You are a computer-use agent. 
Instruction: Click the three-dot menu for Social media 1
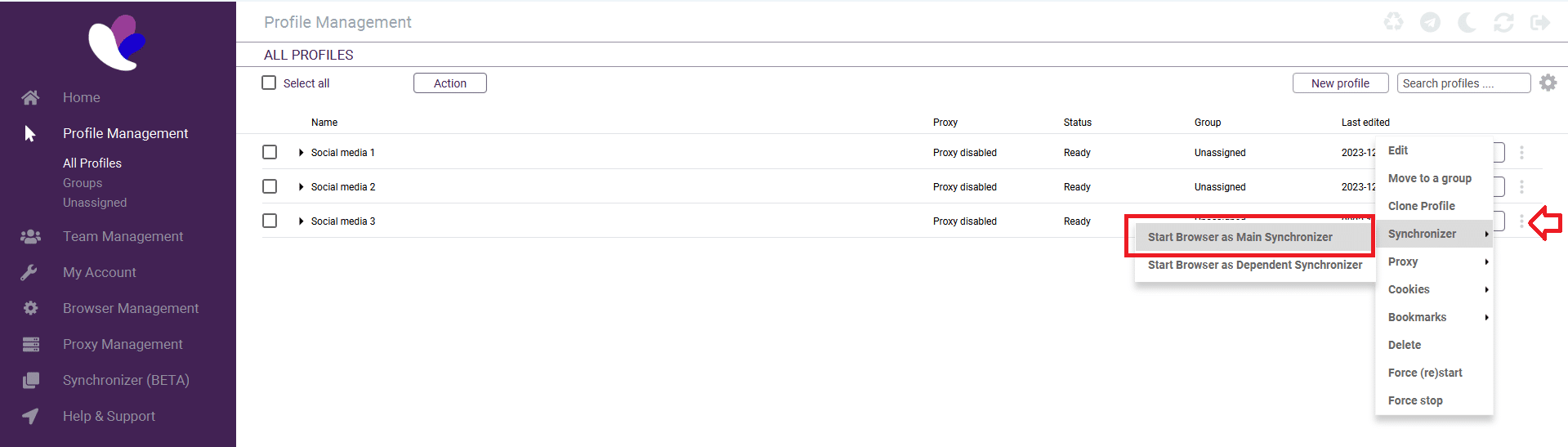(x=1521, y=153)
